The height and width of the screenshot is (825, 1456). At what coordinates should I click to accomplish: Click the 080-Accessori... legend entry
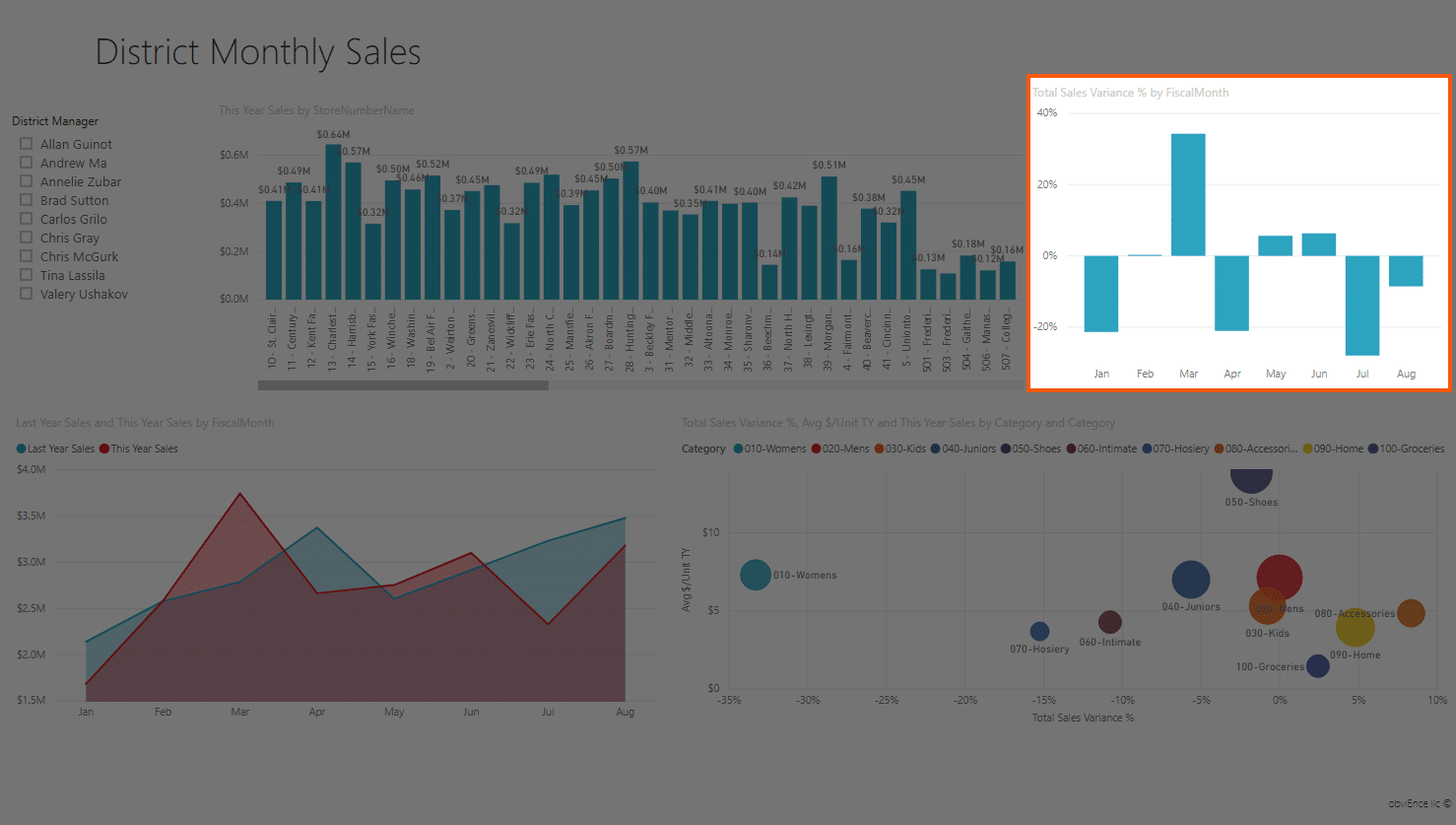coord(1256,449)
